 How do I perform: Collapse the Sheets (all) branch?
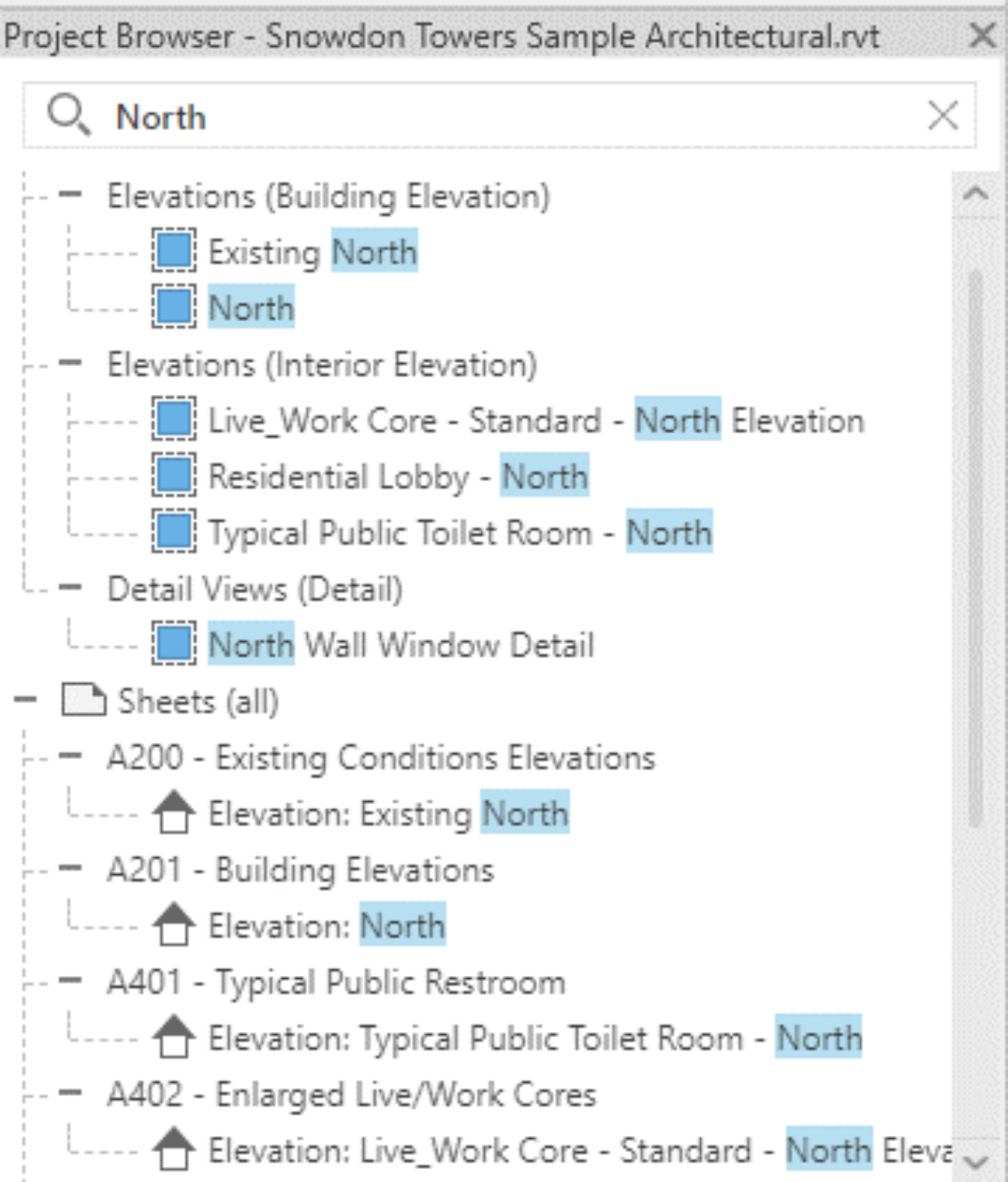[x=26, y=700]
